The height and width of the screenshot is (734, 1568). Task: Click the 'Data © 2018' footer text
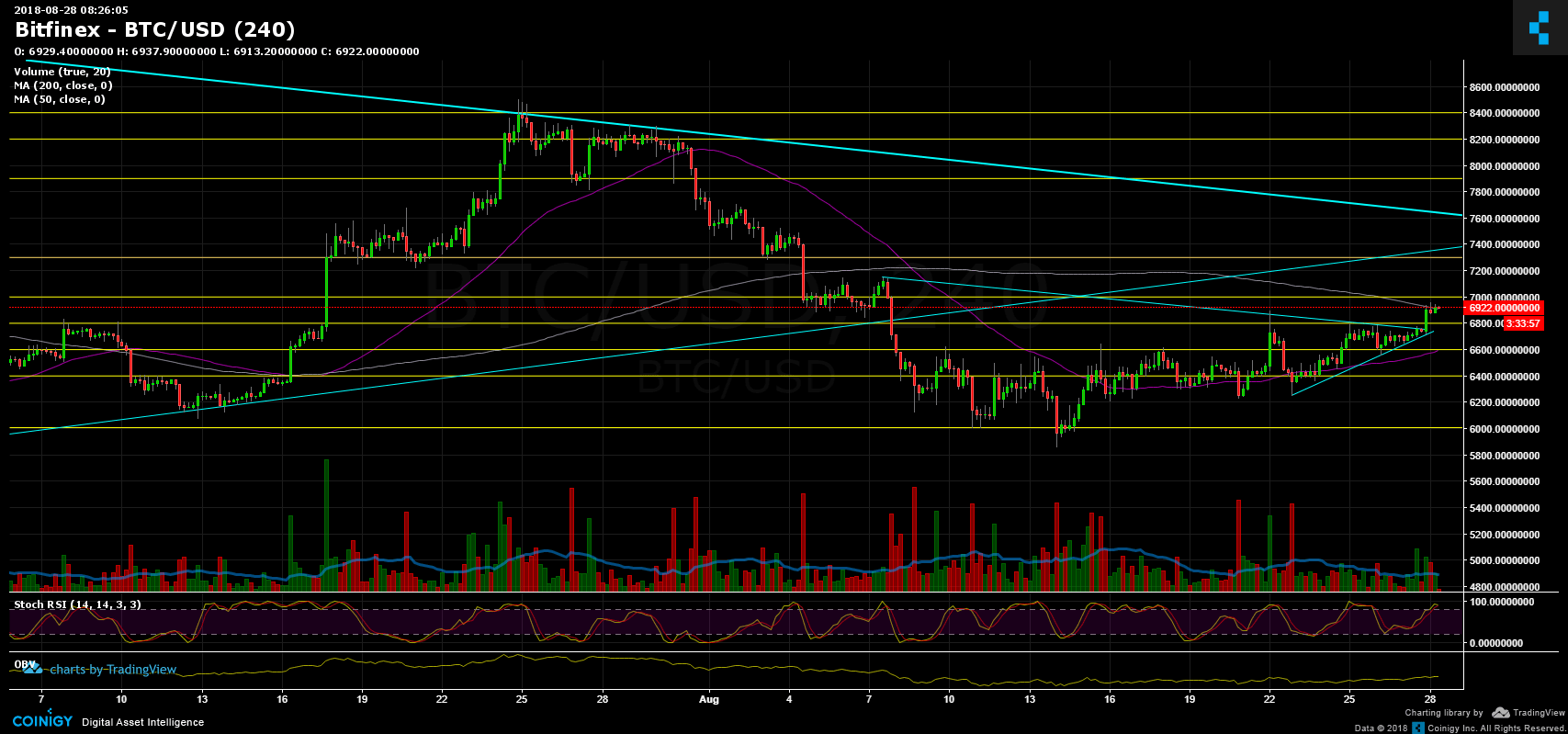point(1381,728)
